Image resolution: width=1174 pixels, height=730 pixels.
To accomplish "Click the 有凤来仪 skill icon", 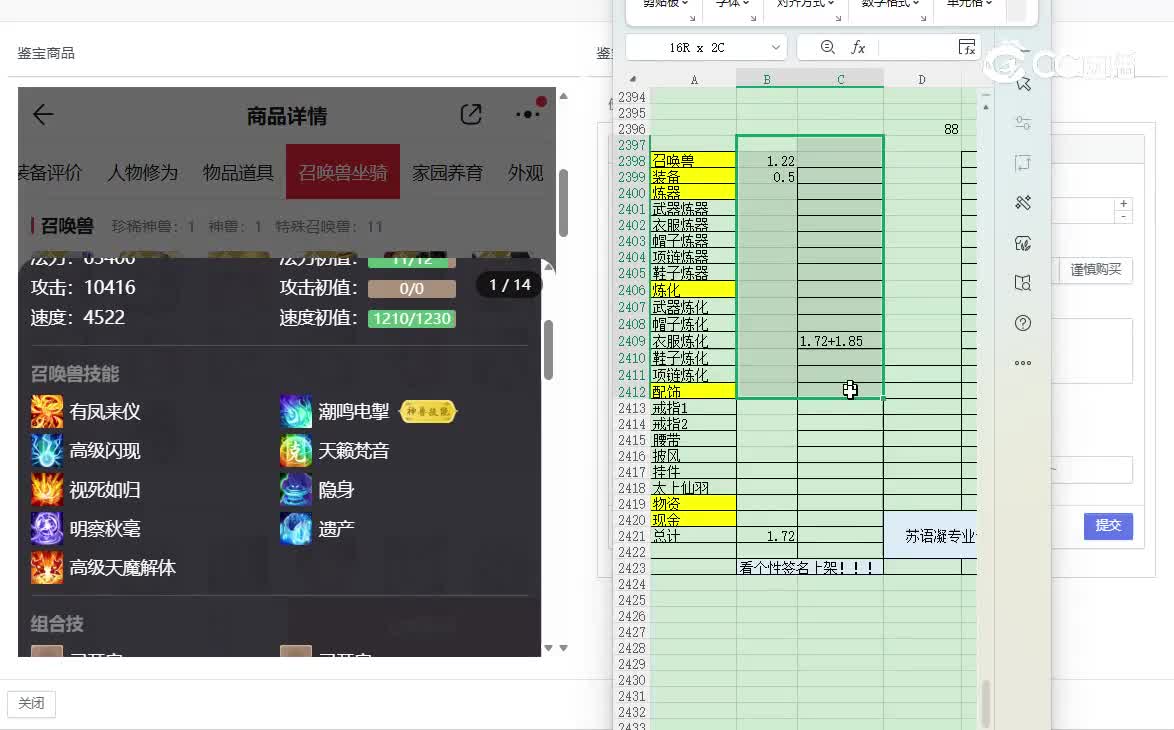I will (x=47, y=411).
